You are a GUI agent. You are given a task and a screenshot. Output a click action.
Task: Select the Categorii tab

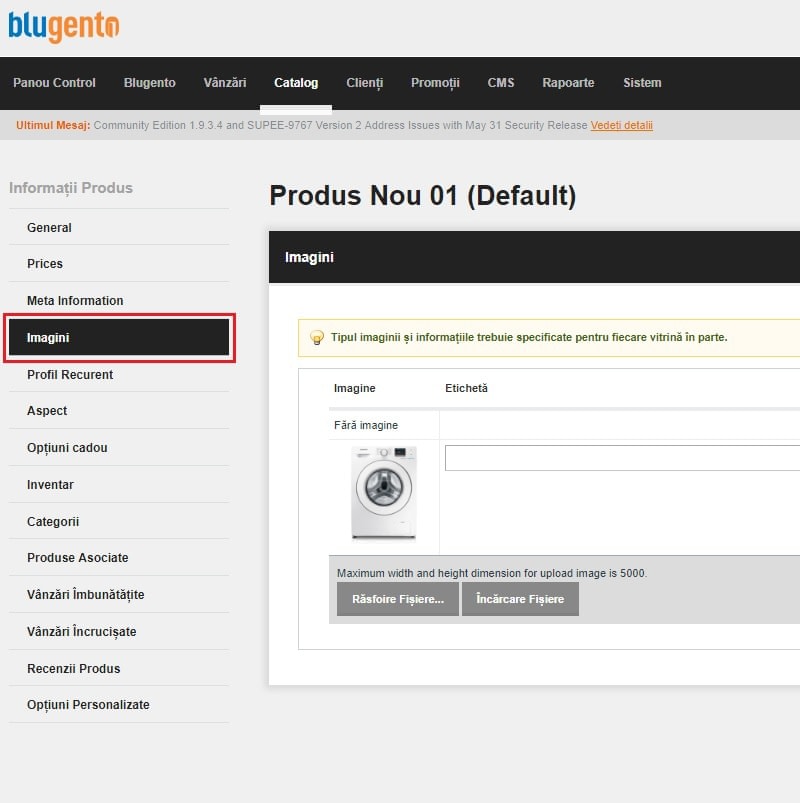click(119, 521)
